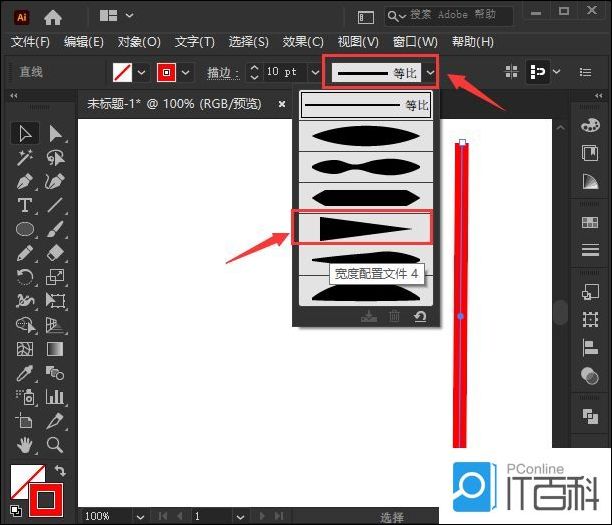Image resolution: width=612 pixels, height=525 pixels.
Task: Select the Line Segment tool
Action: pos(55,205)
